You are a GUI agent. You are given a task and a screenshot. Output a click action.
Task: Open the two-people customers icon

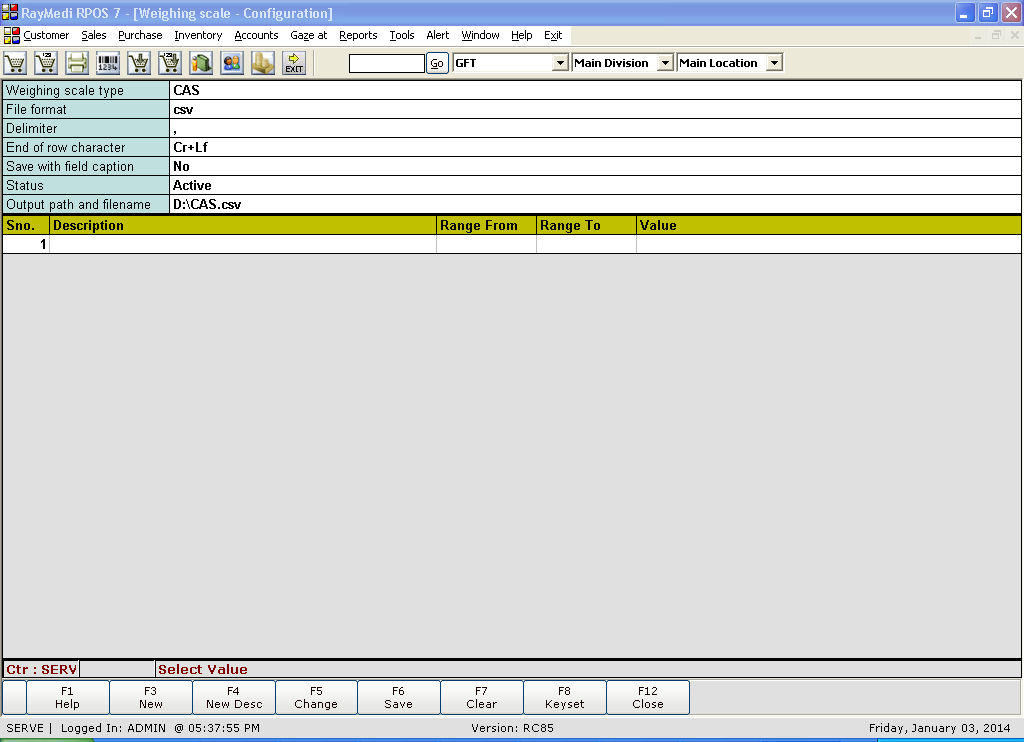(232, 63)
